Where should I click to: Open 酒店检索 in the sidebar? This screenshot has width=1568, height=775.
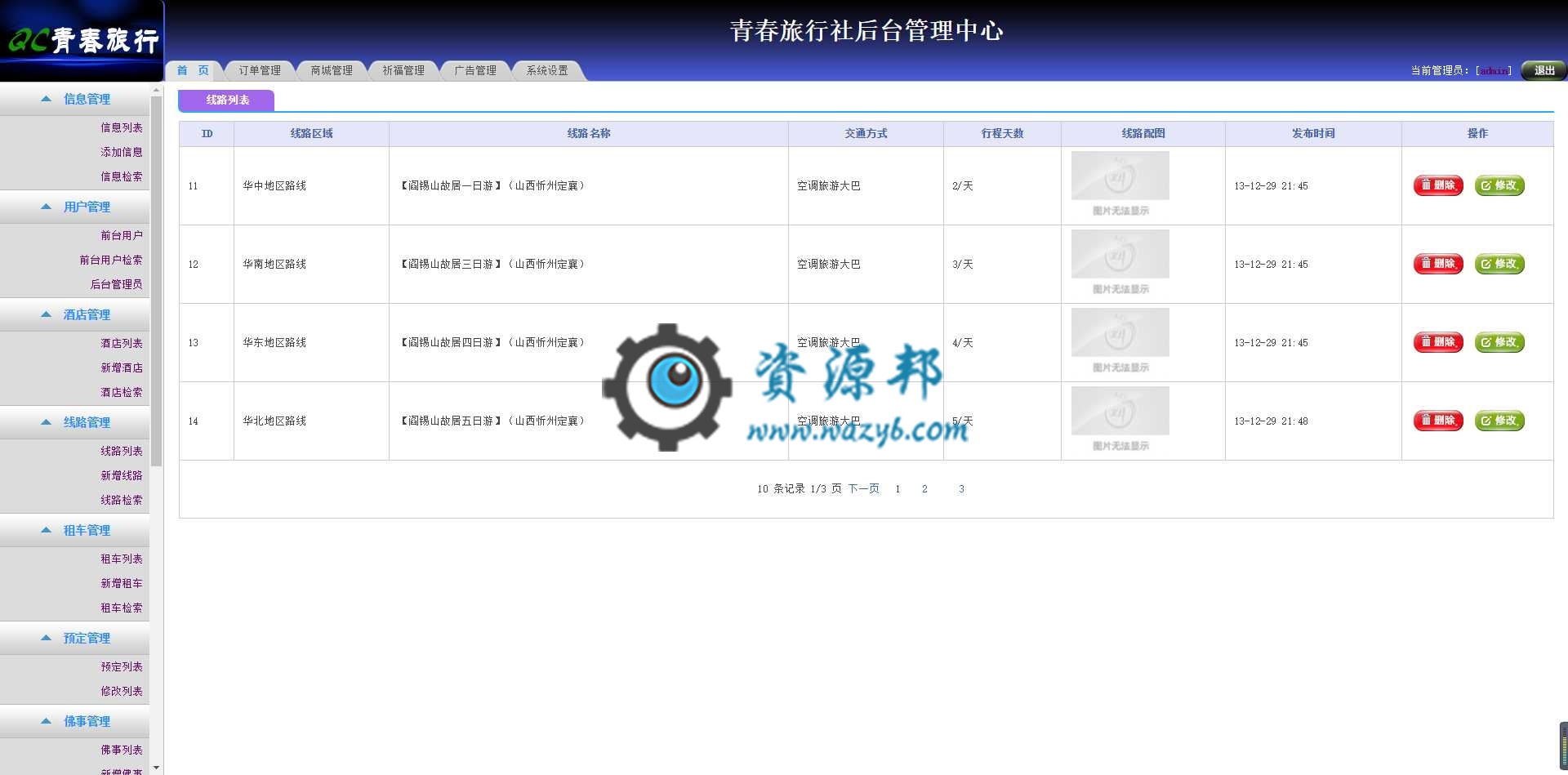tap(122, 392)
